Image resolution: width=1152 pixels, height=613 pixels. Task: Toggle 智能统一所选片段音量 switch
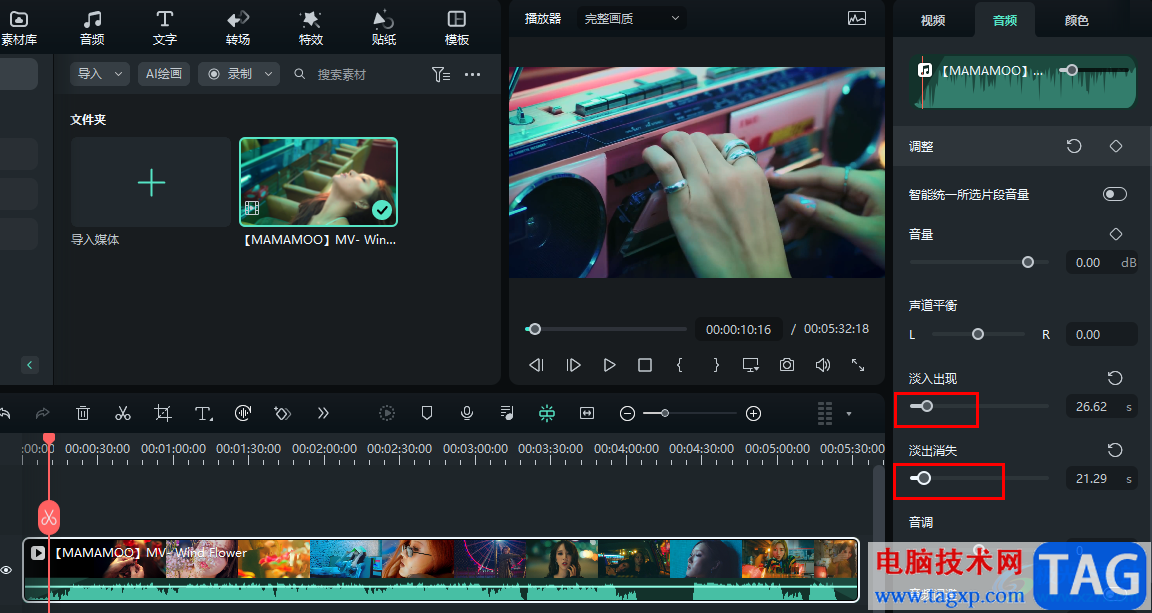pyautogui.click(x=1115, y=194)
